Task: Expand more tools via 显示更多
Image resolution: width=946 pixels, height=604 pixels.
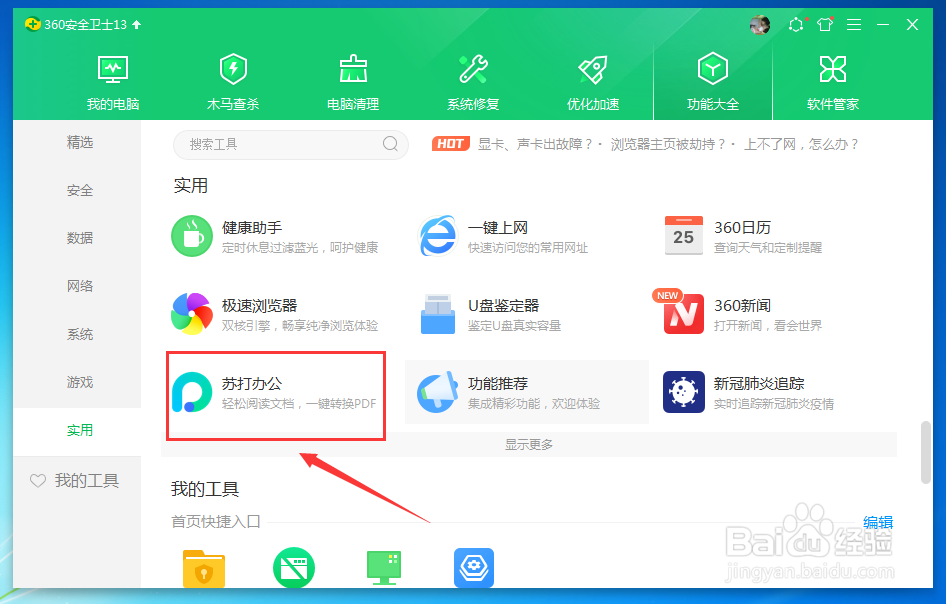Action: [528, 443]
